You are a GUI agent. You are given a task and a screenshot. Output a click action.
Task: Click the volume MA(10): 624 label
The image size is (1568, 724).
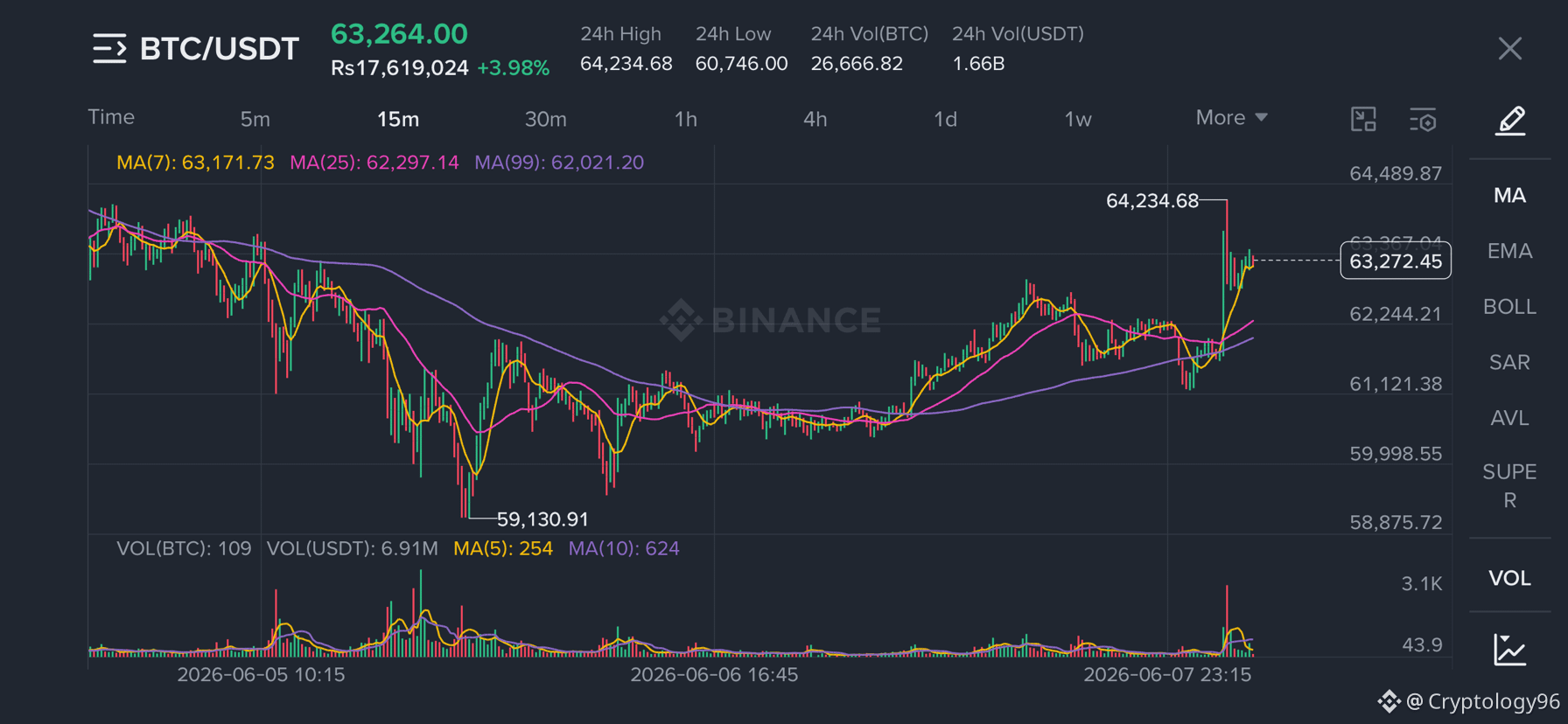point(624,549)
